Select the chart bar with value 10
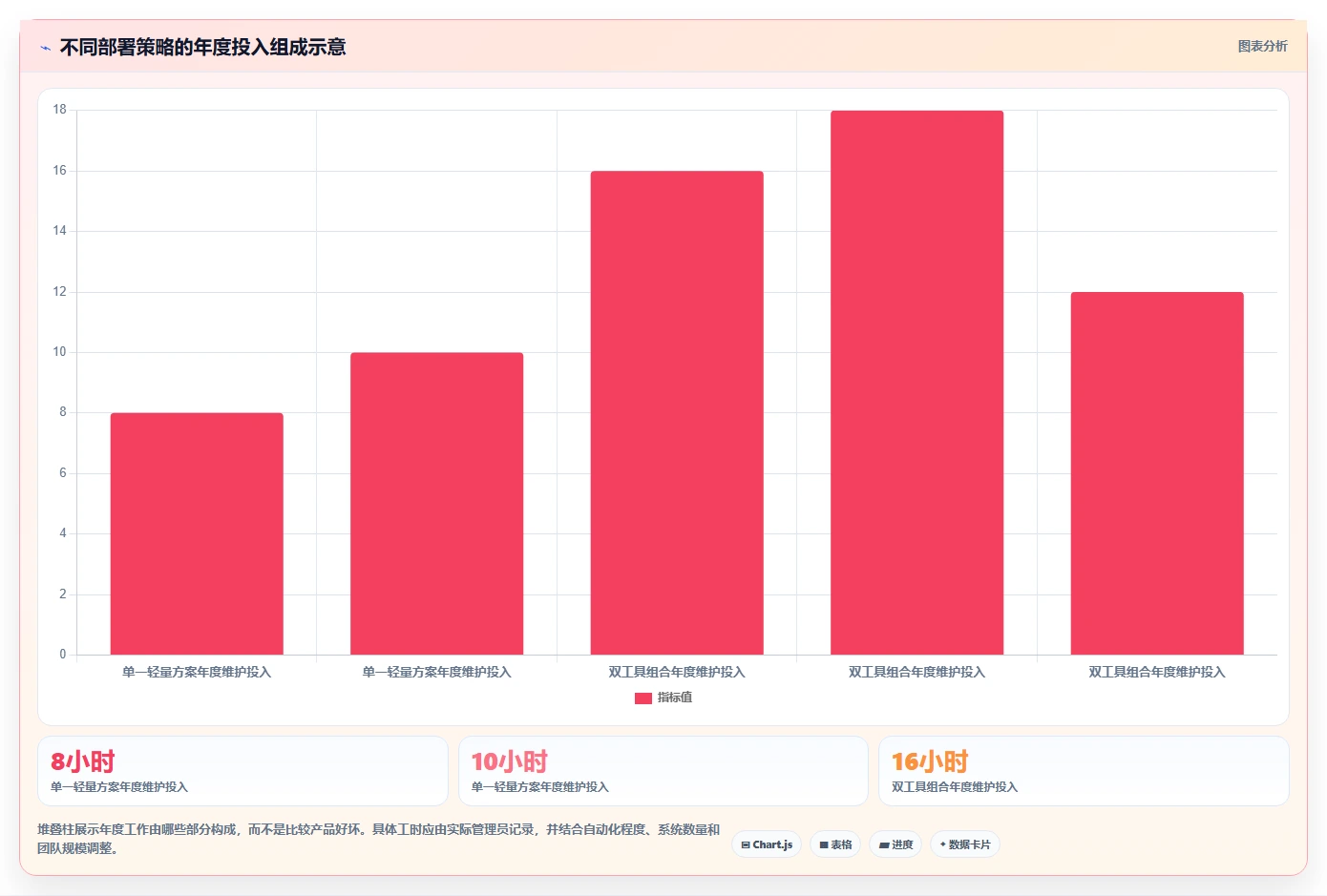 pos(436,504)
